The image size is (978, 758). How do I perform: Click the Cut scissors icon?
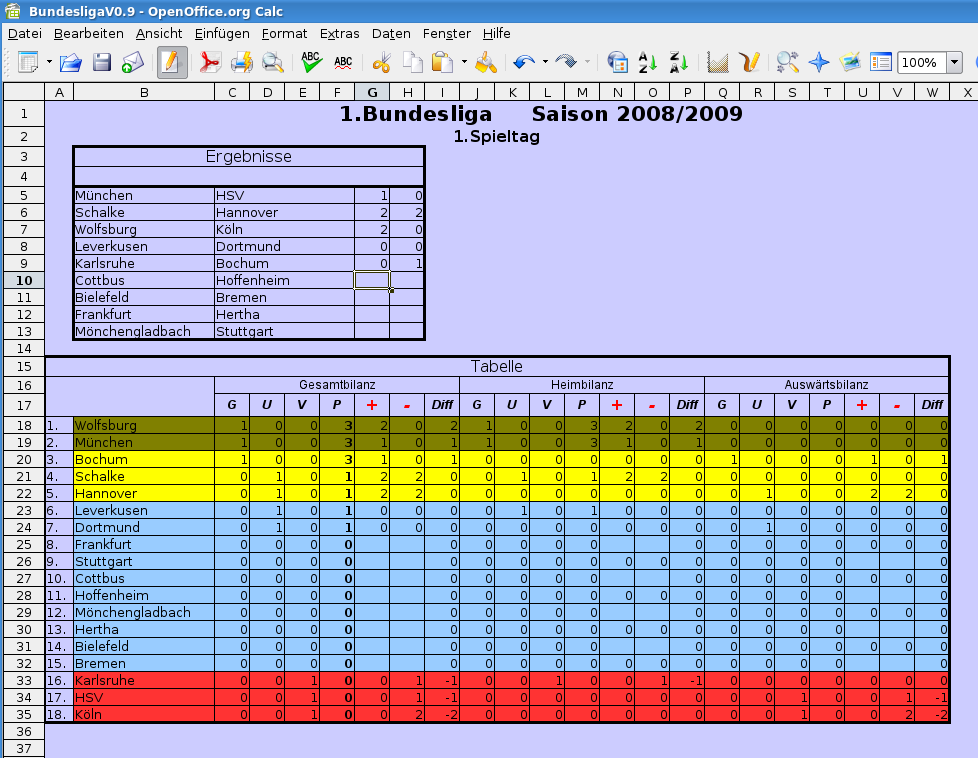[381, 63]
